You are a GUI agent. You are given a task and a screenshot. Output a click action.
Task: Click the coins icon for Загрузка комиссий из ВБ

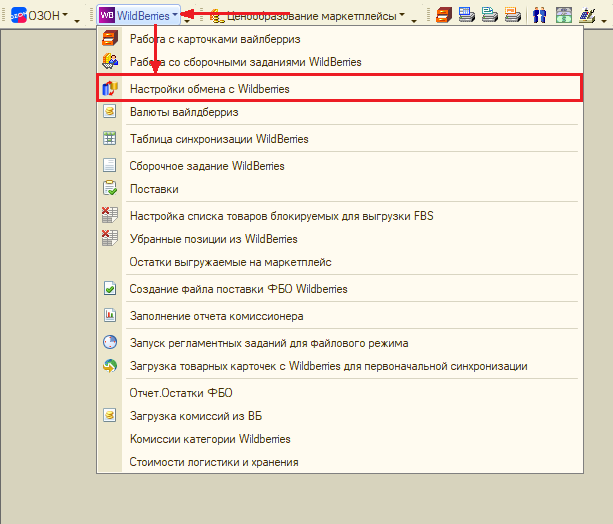point(110,415)
